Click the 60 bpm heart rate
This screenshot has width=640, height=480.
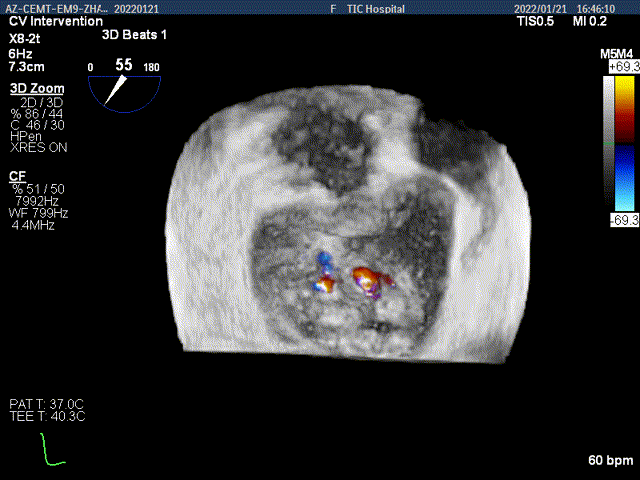pyautogui.click(x=611, y=461)
